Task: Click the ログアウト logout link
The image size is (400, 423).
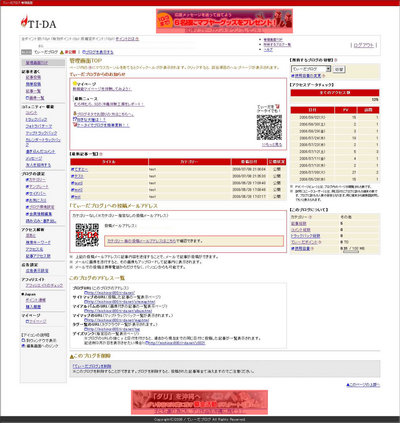Action: click(x=364, y=45)
